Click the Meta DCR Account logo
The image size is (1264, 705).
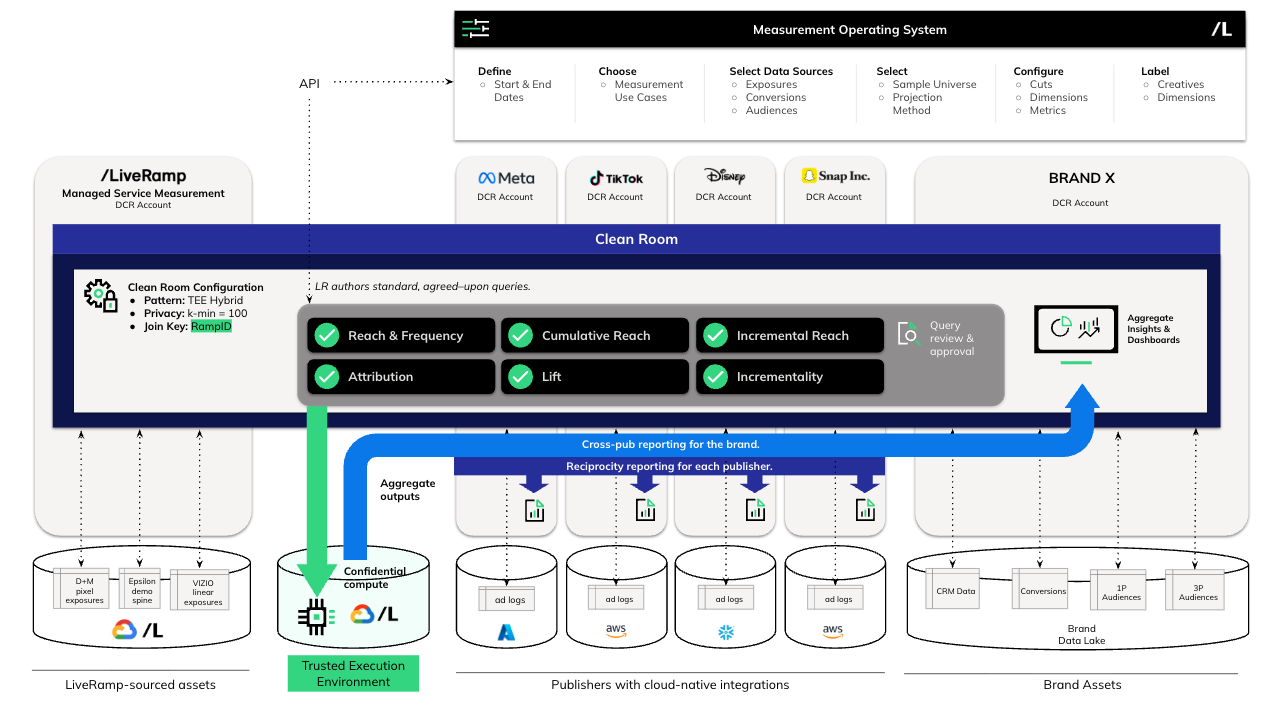[x=506, y=178]
